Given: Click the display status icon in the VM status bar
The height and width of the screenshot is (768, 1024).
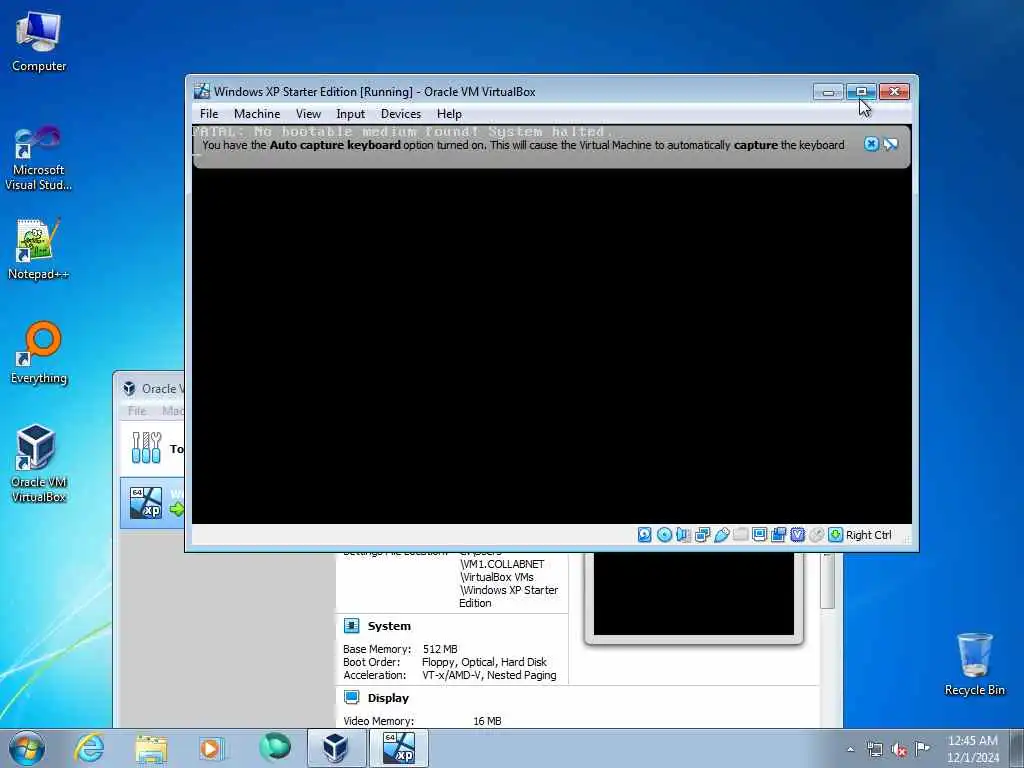Looking at the screenshot, I should pyautogui.click(x=760, y=535).
